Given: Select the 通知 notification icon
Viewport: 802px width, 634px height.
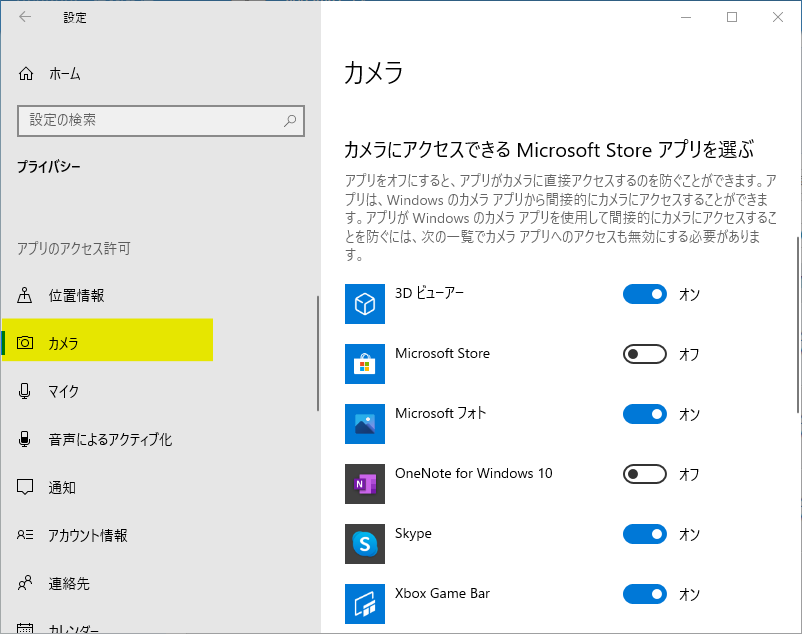Looking at the screenshot, I should [25, 487].
